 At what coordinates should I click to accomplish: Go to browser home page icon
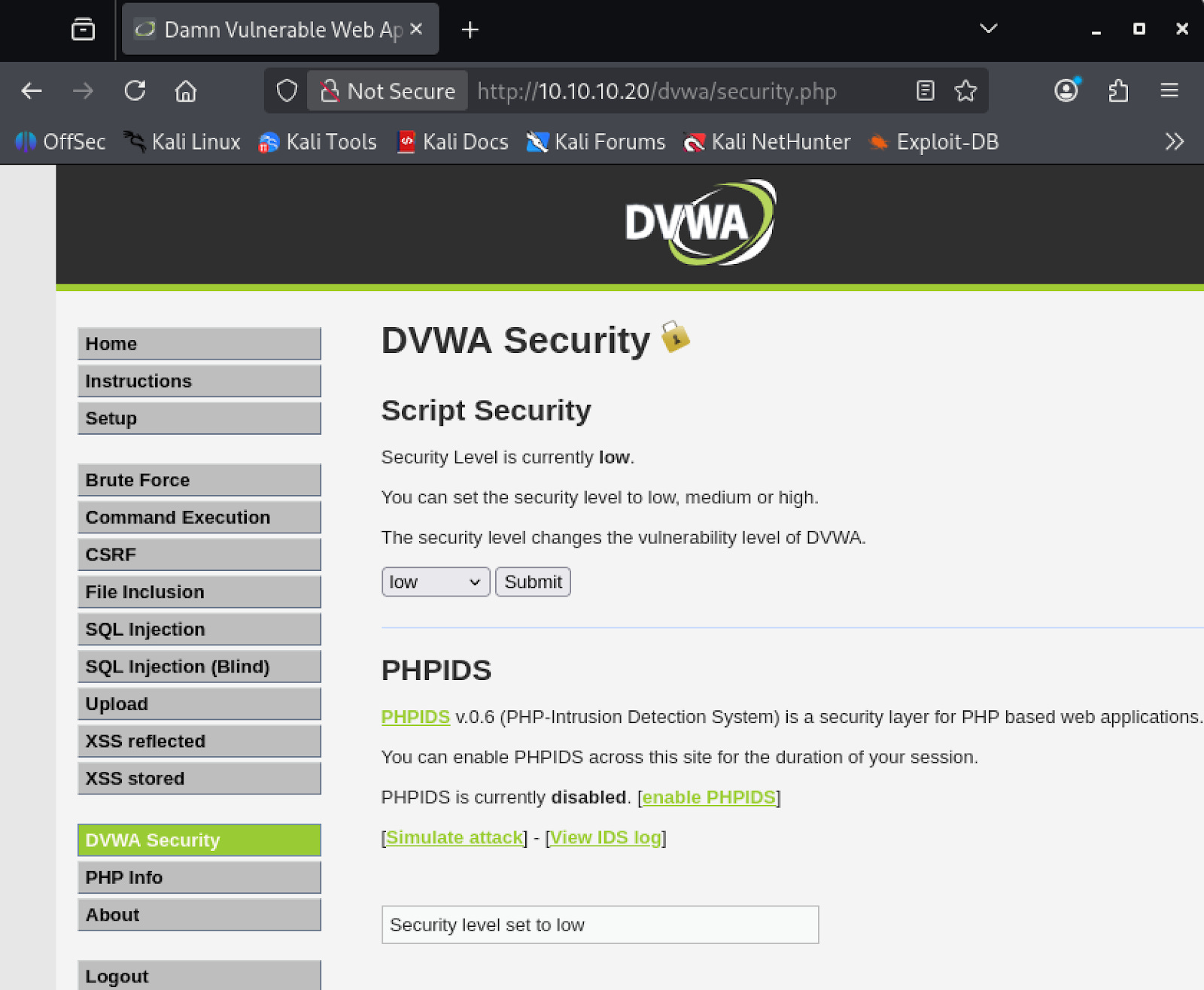coord(186,91)
